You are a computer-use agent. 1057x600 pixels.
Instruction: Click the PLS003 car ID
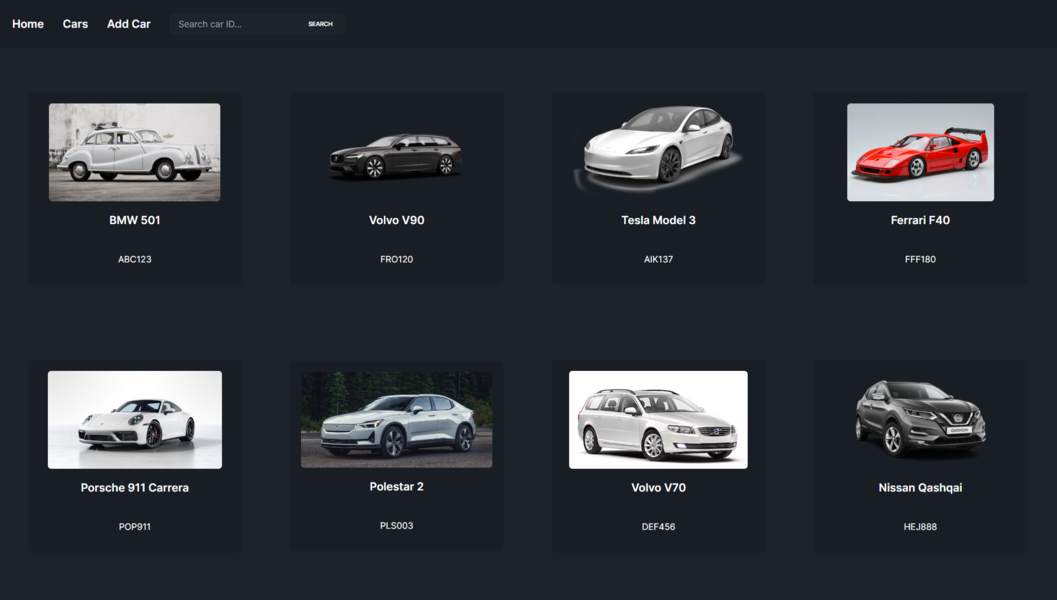[x=396, y=525]
